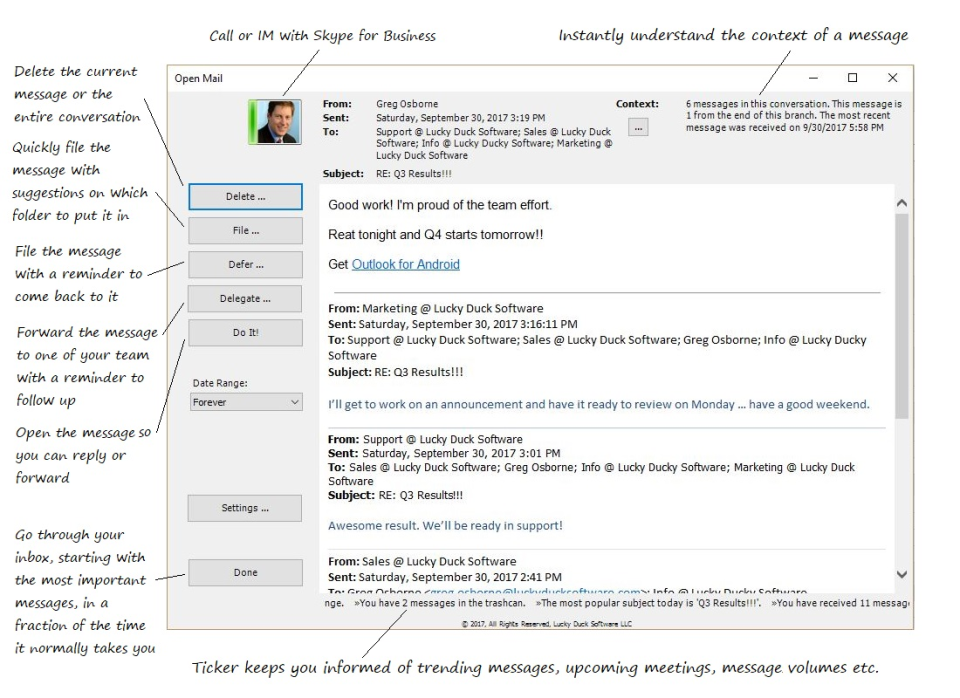
Task: File the message into a folder
Action: [244, 230]
